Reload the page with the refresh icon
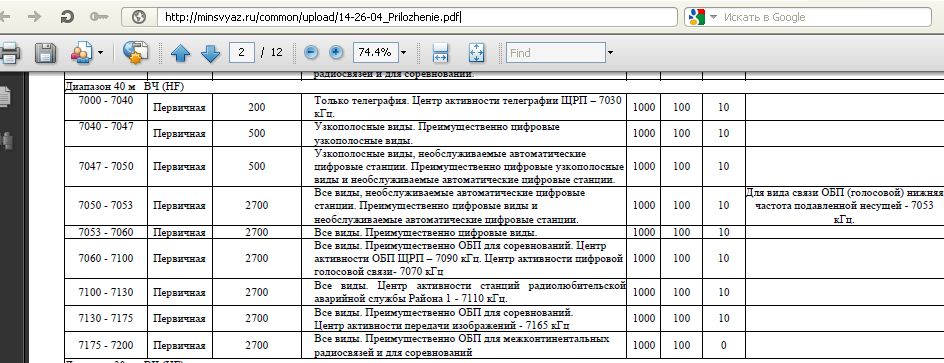 pyautogui.click(x=67, y=17)
